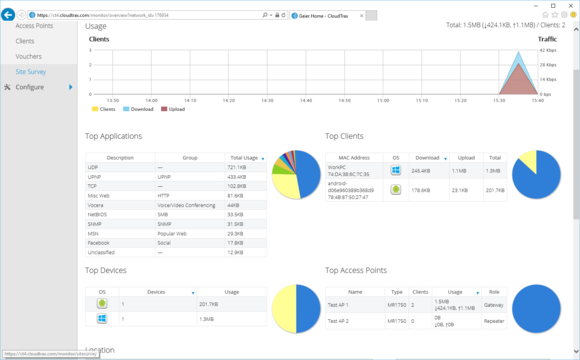580x360 pixels.
Task: Click the Windows icon in Top Devices table
Action: [x=102, y=319]
